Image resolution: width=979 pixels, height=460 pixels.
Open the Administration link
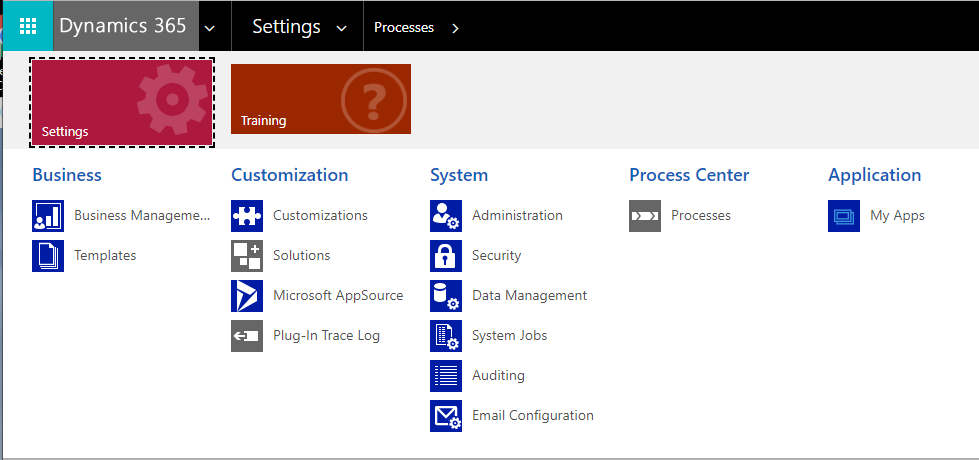tap(517, 216)
